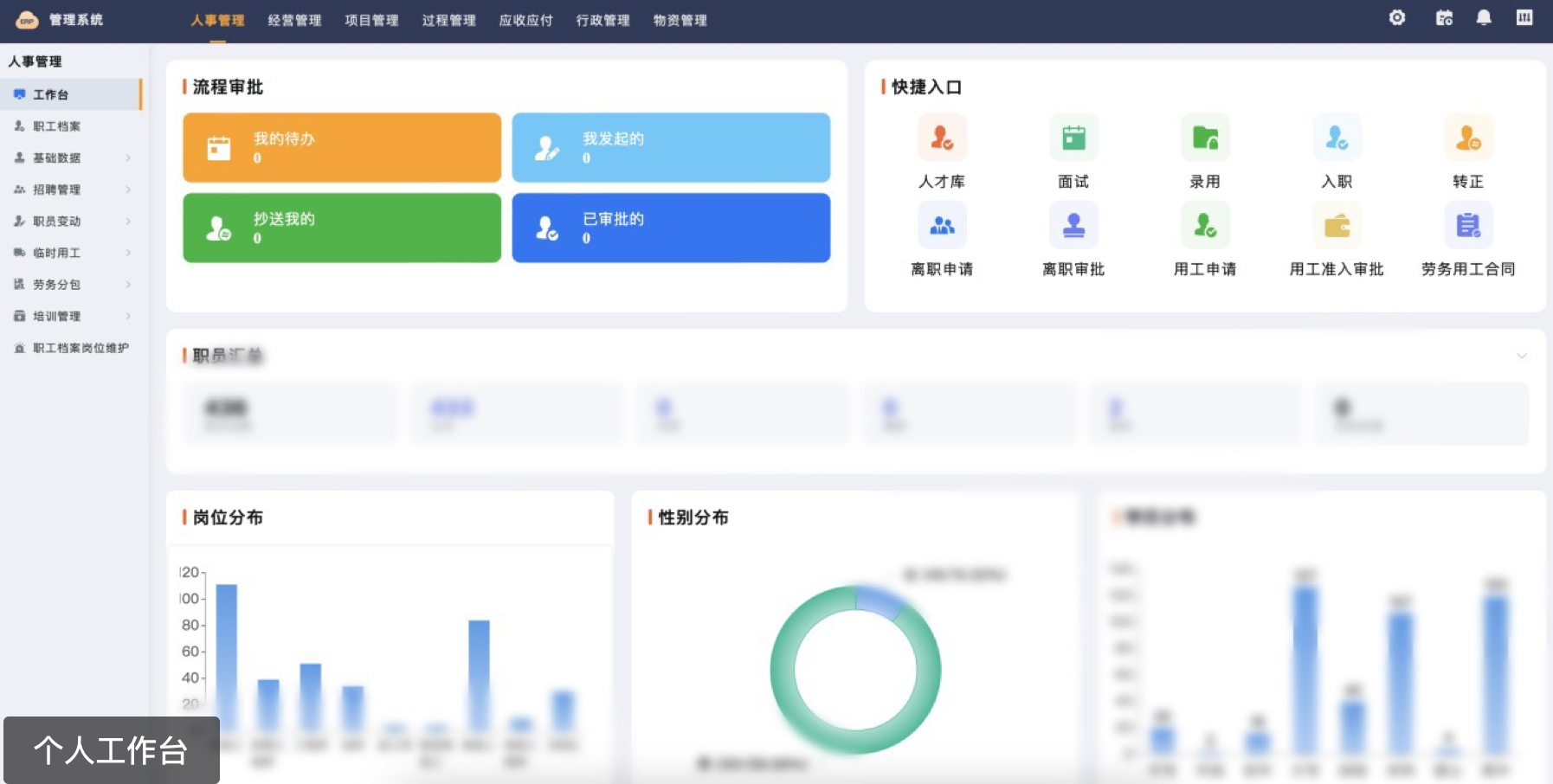Screen dimensions: 1553x784
Task: Open the 录用 hiring folder icon
Action: point(1205,138)
